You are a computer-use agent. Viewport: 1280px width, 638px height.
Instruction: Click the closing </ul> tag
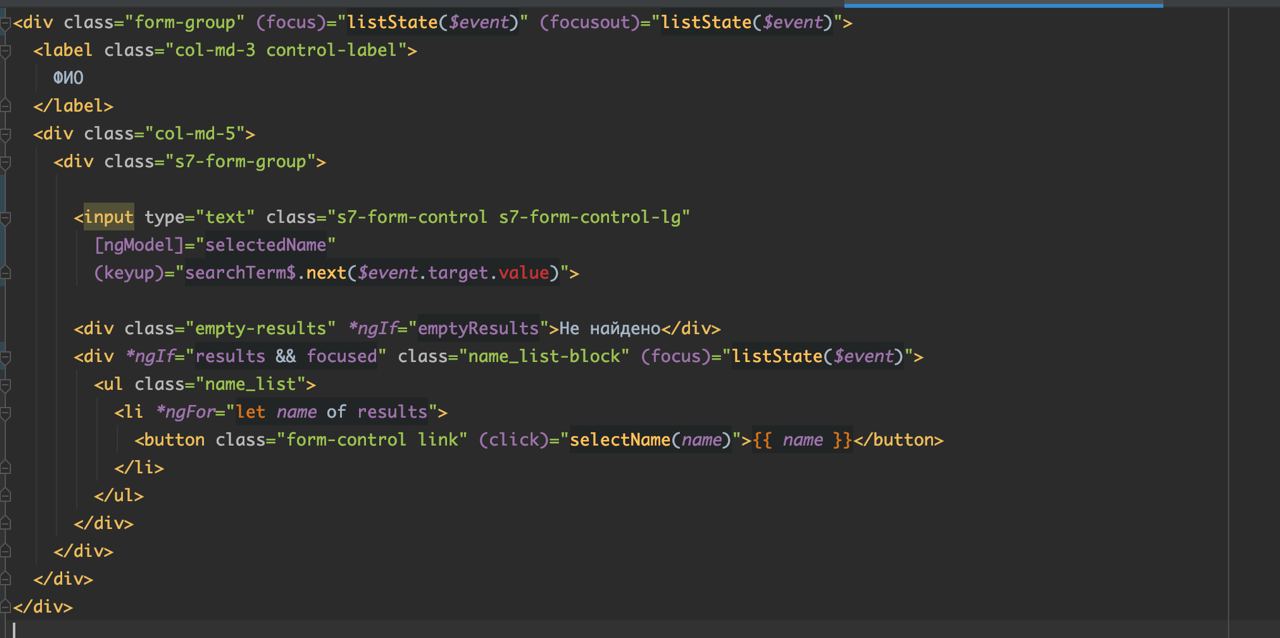(x=119, y=496)
